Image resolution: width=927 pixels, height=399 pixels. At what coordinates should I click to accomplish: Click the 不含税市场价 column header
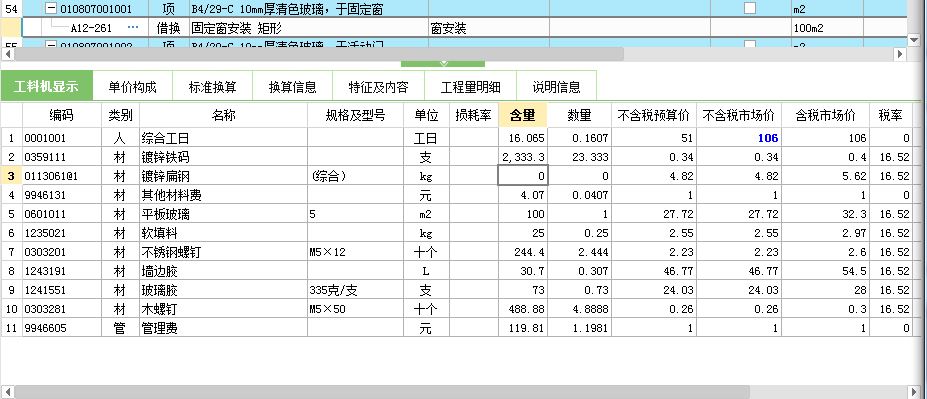739,116
